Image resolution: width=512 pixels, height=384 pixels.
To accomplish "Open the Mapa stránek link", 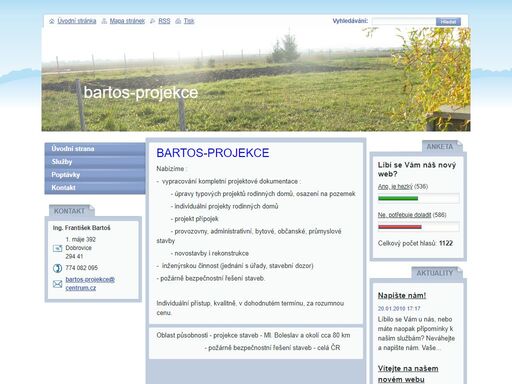I will pos(127,21).
